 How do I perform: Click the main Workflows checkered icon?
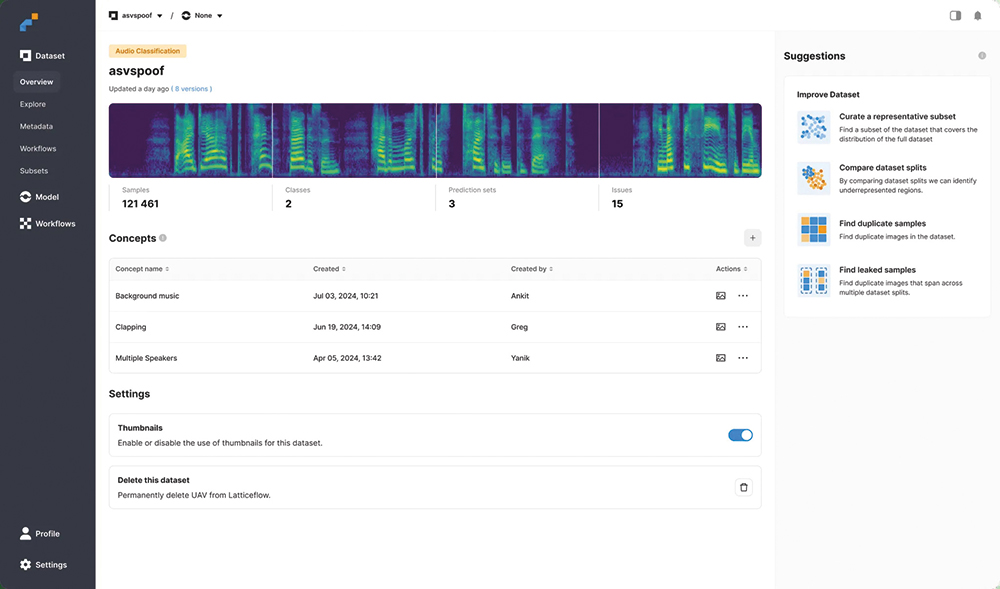[x=25, y=224]
